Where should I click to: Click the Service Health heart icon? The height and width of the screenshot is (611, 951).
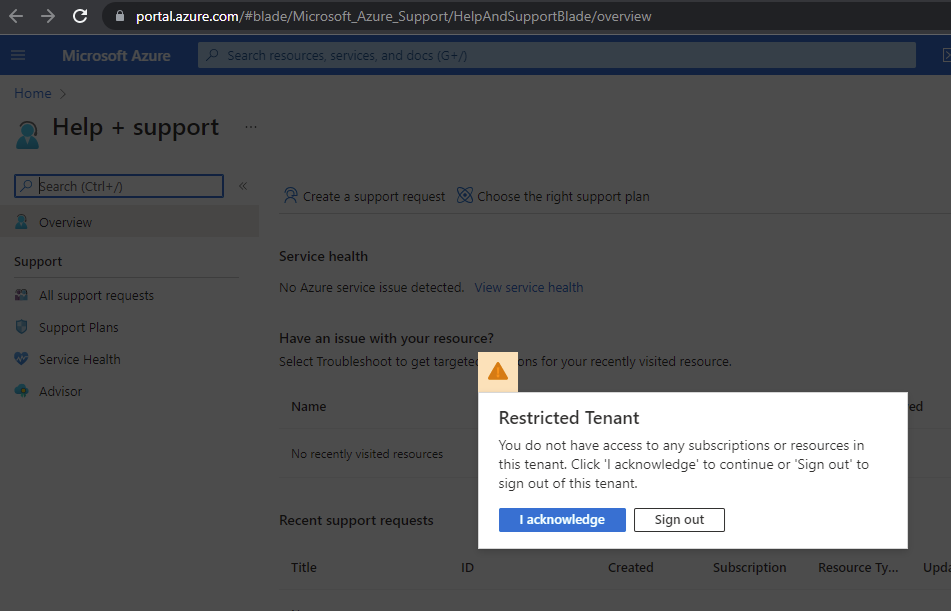click(x=21, y=359)
